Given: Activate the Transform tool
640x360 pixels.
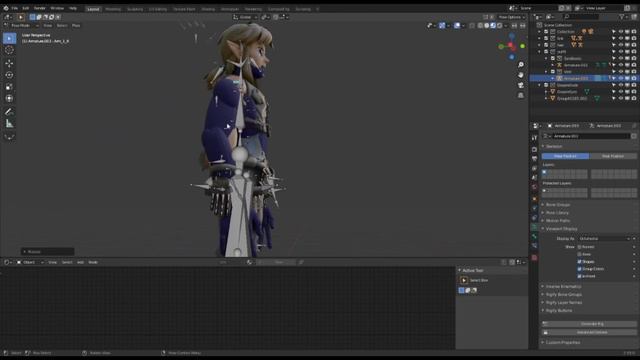Looking at the screenshot, I should [x=9, y=99].
